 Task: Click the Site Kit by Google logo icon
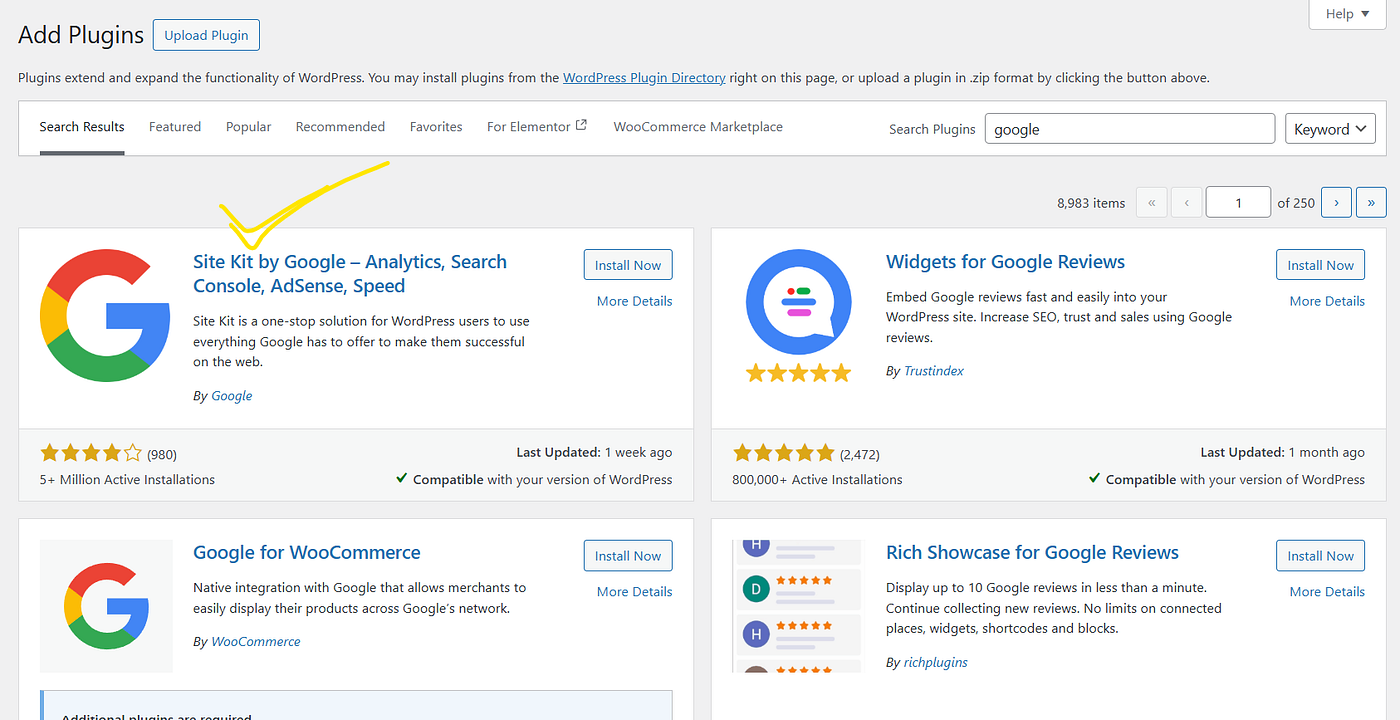pyautogui.click(x=105, y=315)
